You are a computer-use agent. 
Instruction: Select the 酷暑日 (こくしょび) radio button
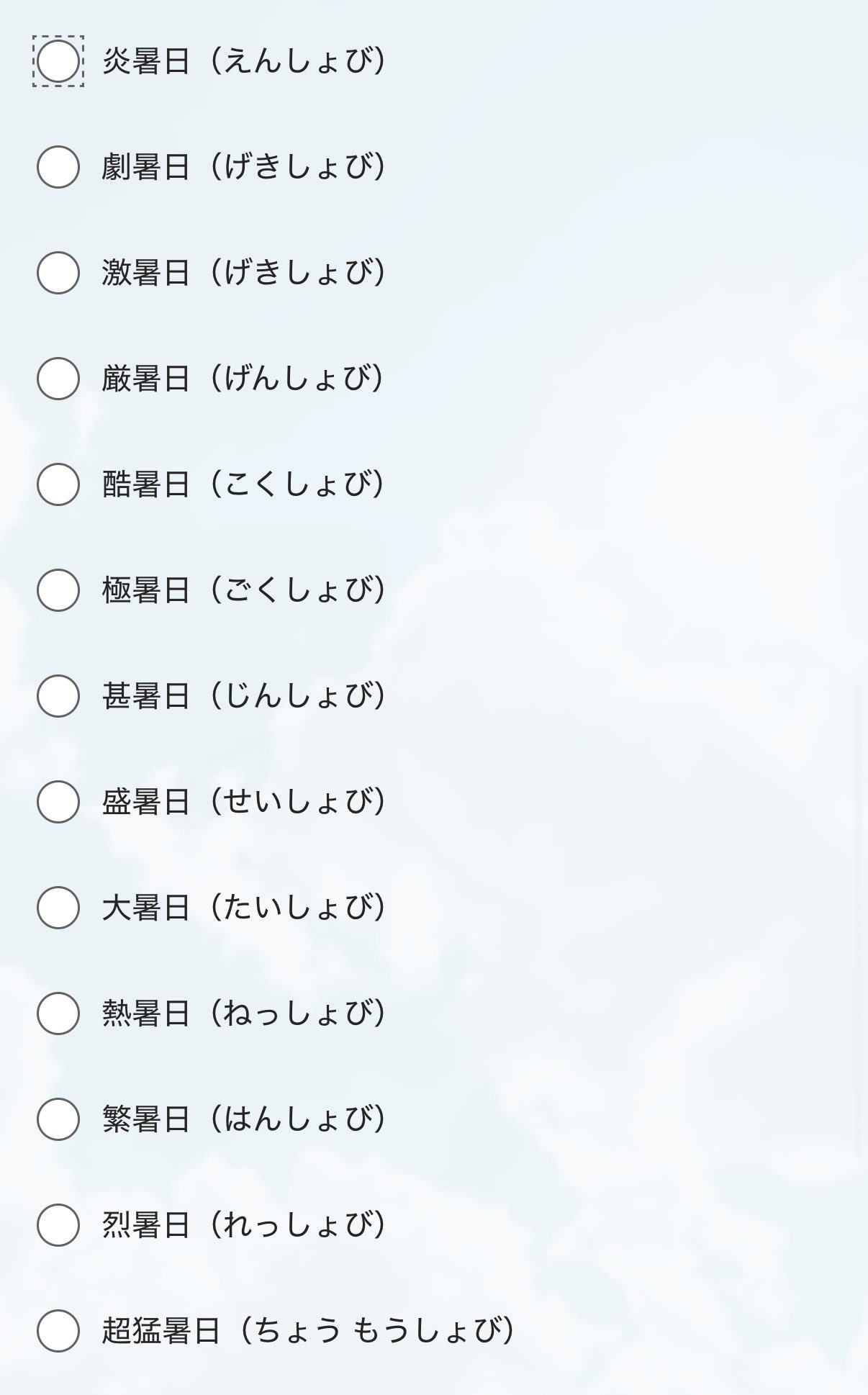coord(58,484)
